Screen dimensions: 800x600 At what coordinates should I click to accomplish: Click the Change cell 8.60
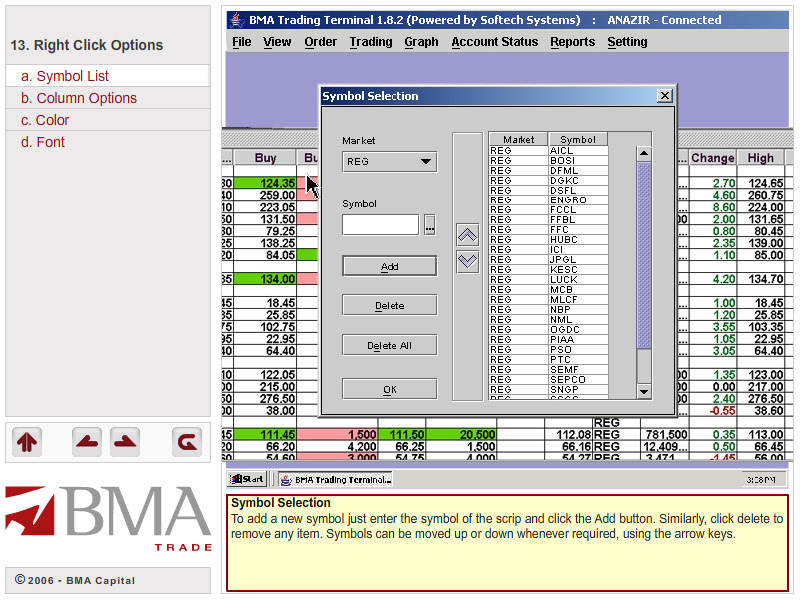(713, 207)
